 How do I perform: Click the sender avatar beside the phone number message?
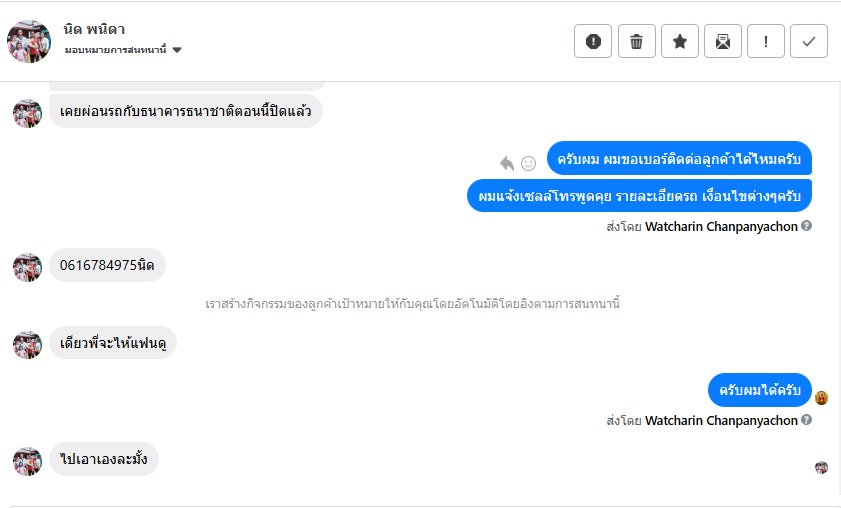pos(27,266)
